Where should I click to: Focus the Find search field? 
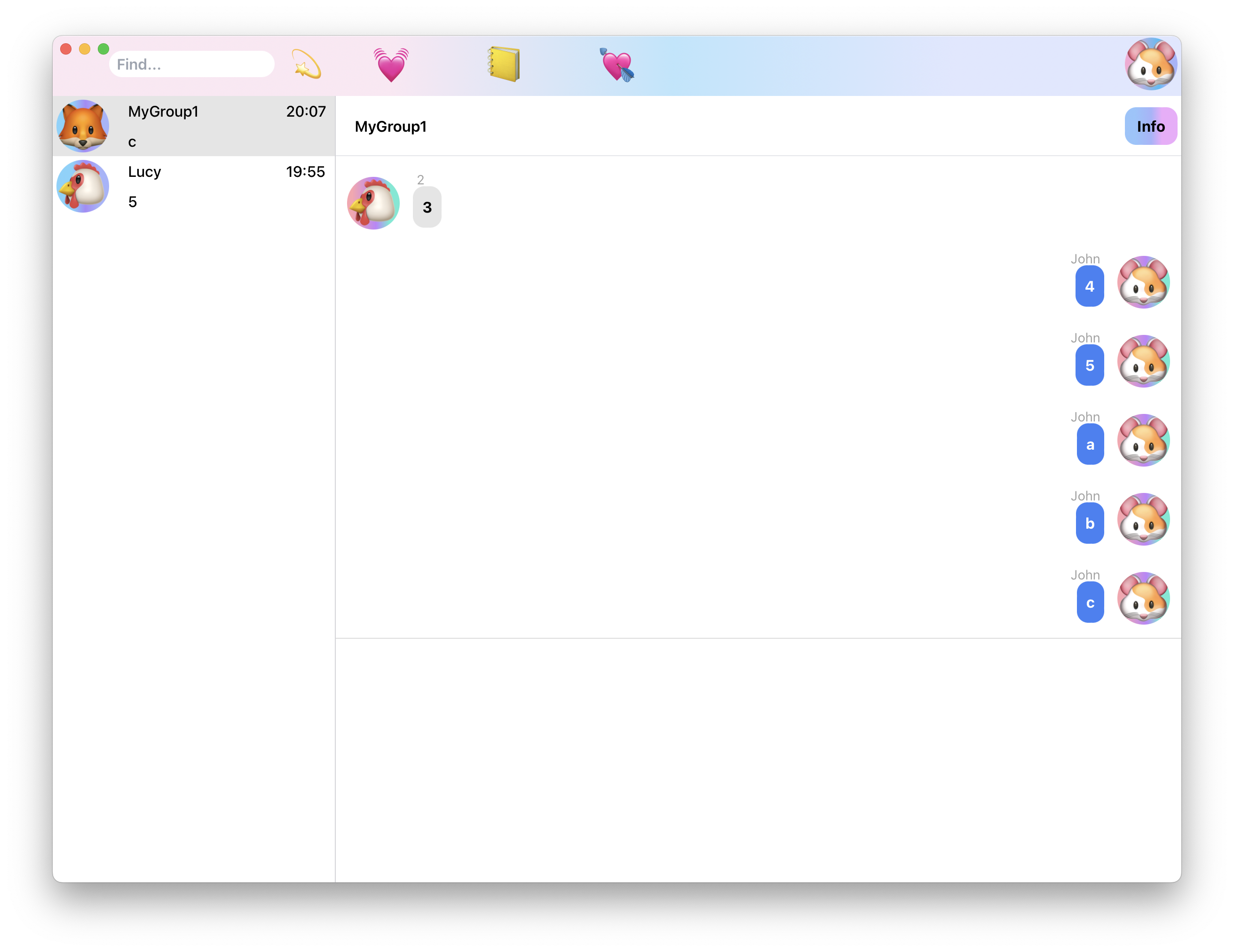(191, 64)
